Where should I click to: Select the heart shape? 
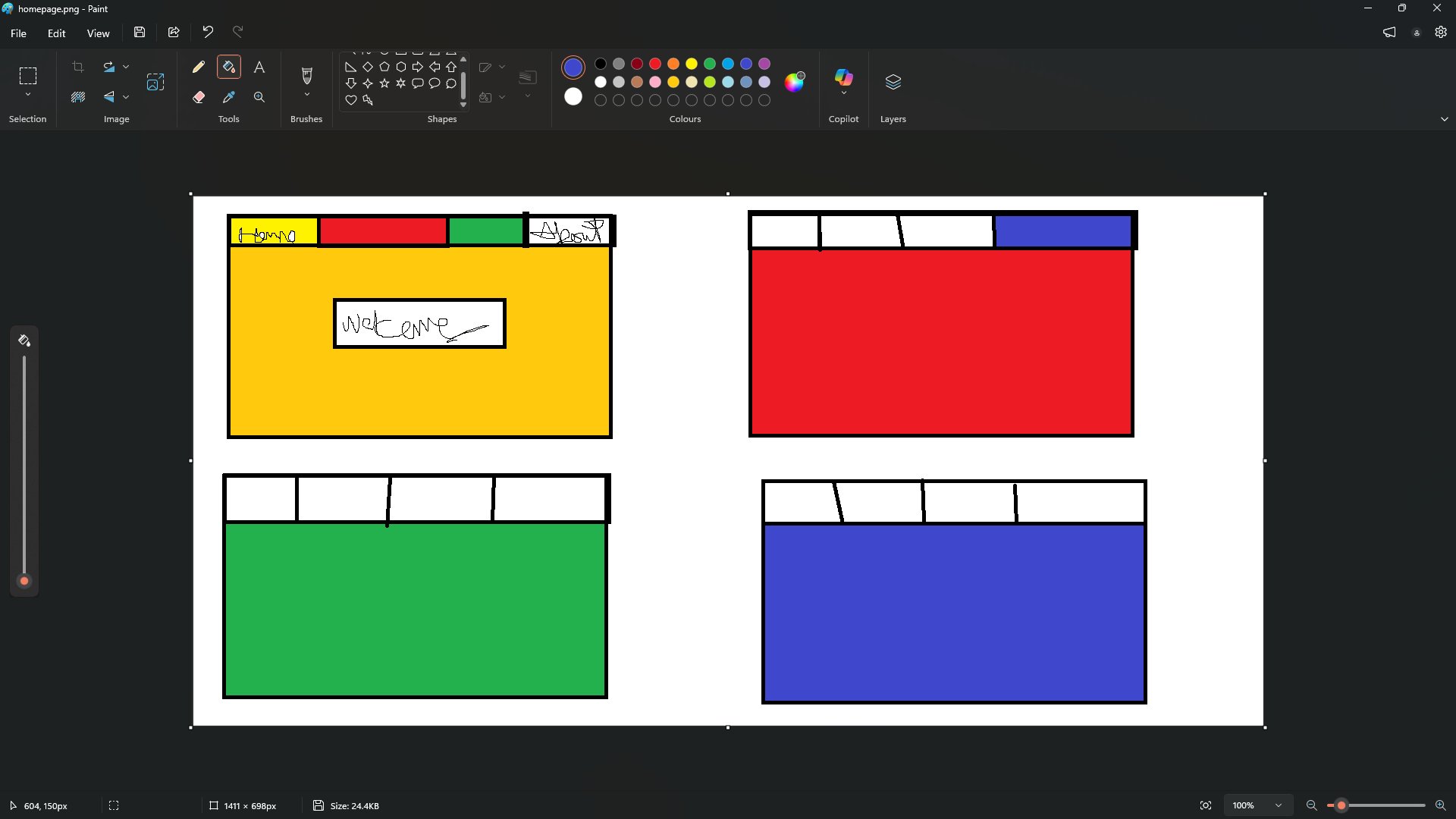(350, 100)
